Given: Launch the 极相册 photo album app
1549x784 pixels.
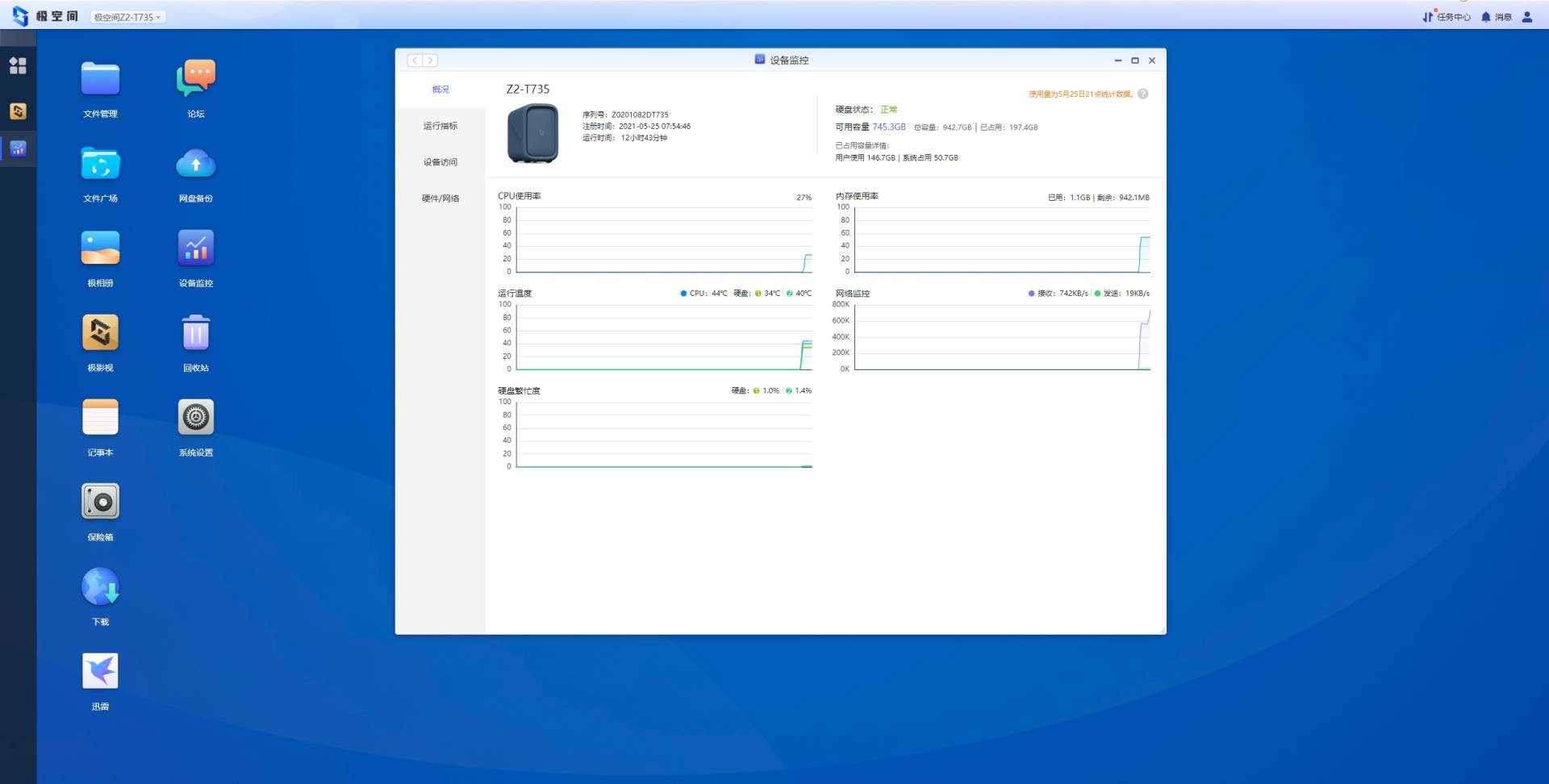Looking at the screenshot, I should 100,249.
